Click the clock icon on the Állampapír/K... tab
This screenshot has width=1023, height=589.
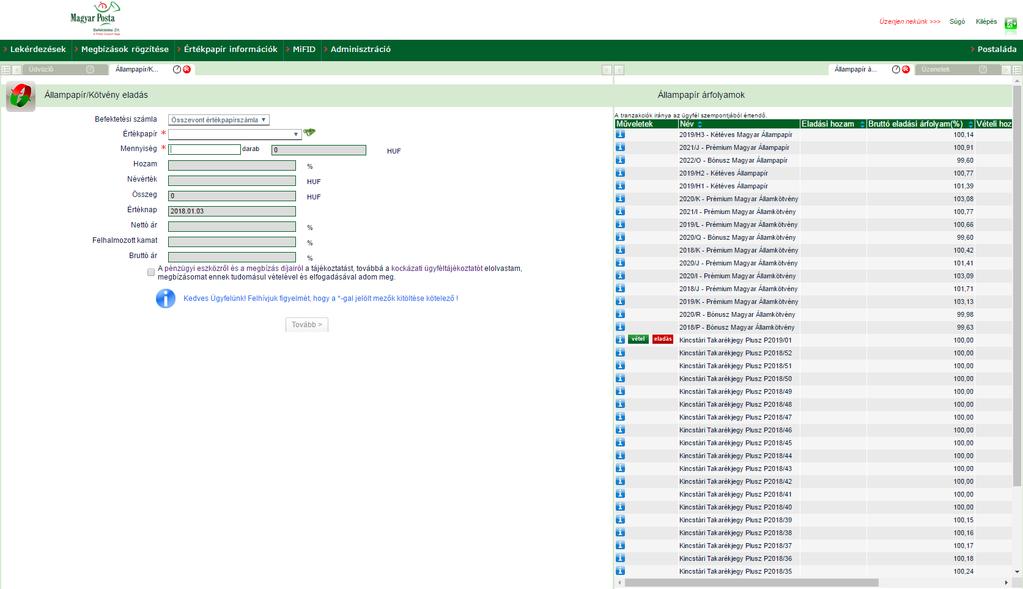click(177, 69)
